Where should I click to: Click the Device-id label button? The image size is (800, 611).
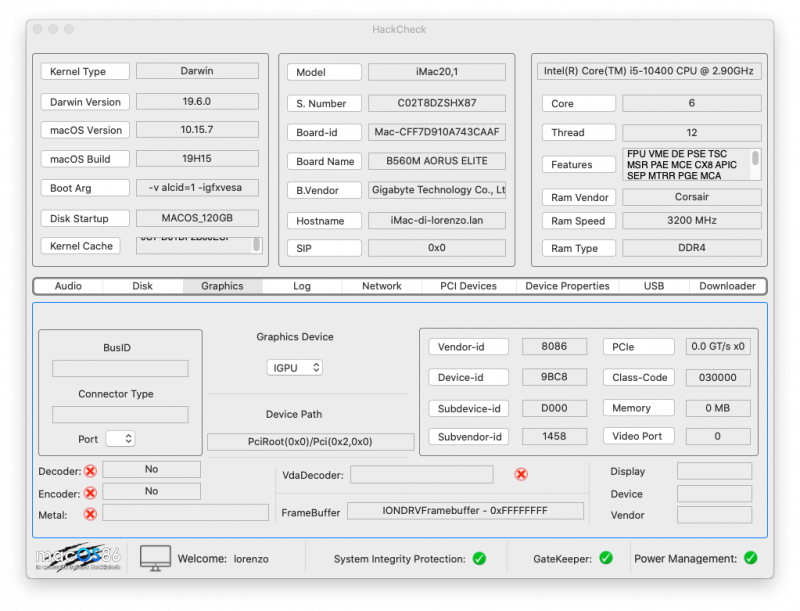pos(468,377)
